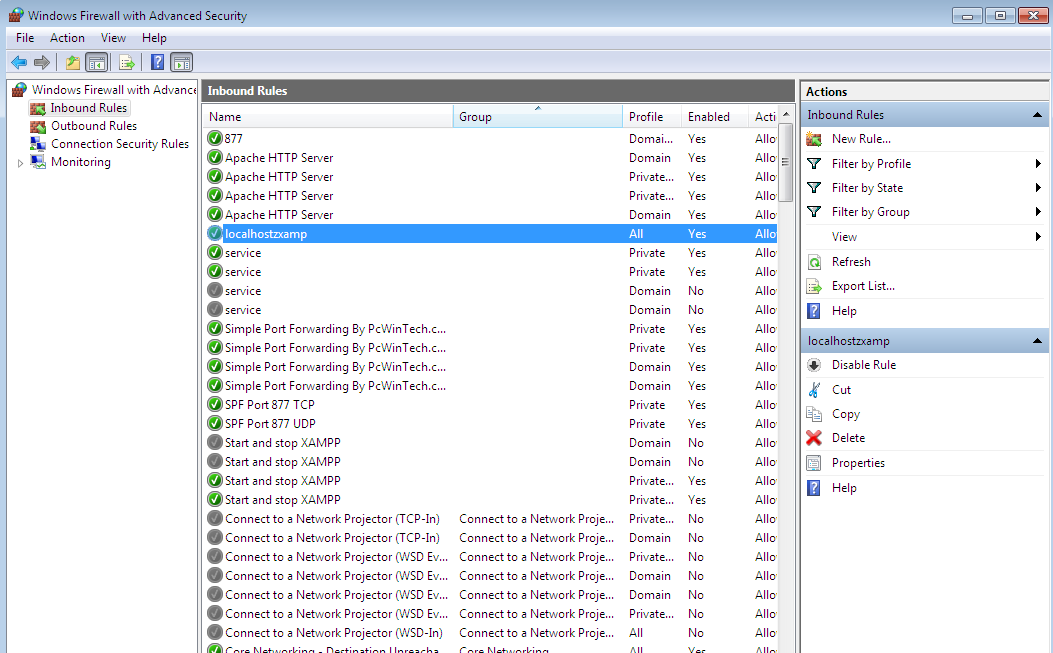Select the localhostzxamp rule row
1053x653 pixels.
tap(490, 234)
